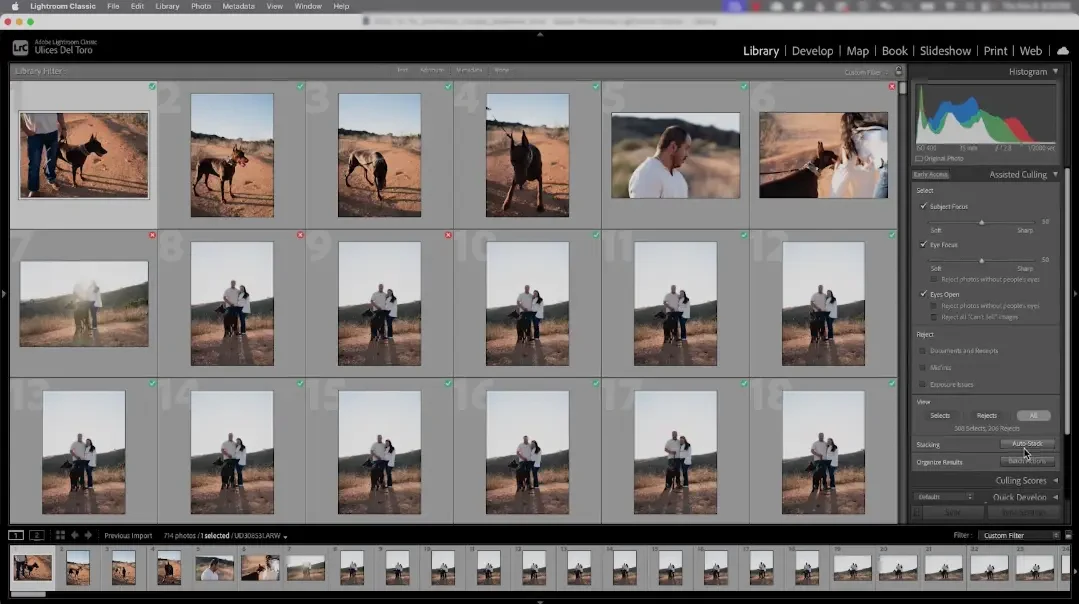This screenshot has width=1079, height=604.
Task: Show left panel with edge arrow
Action: coord(3,294)
